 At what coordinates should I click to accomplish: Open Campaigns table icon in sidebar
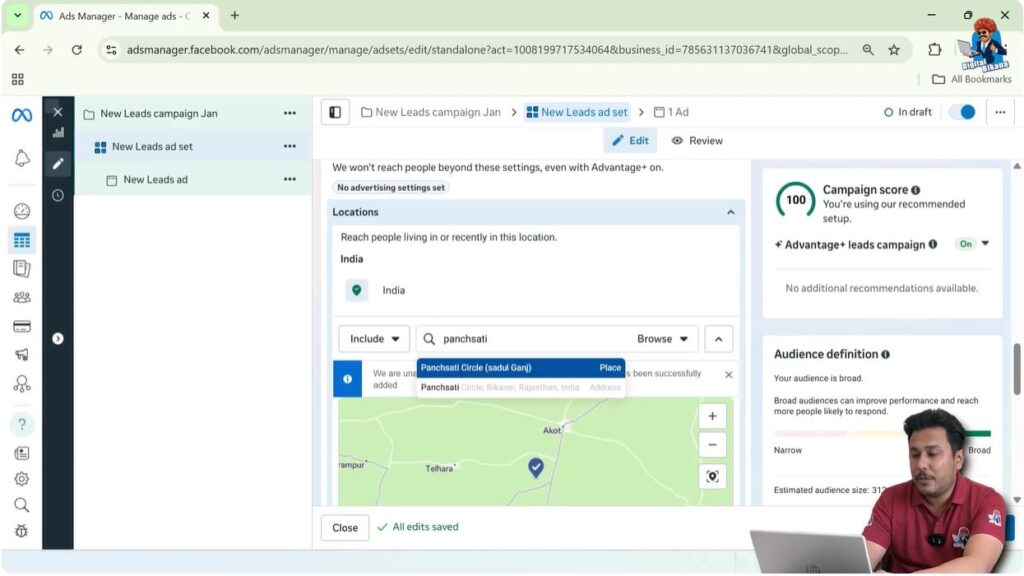coord(22,240)
